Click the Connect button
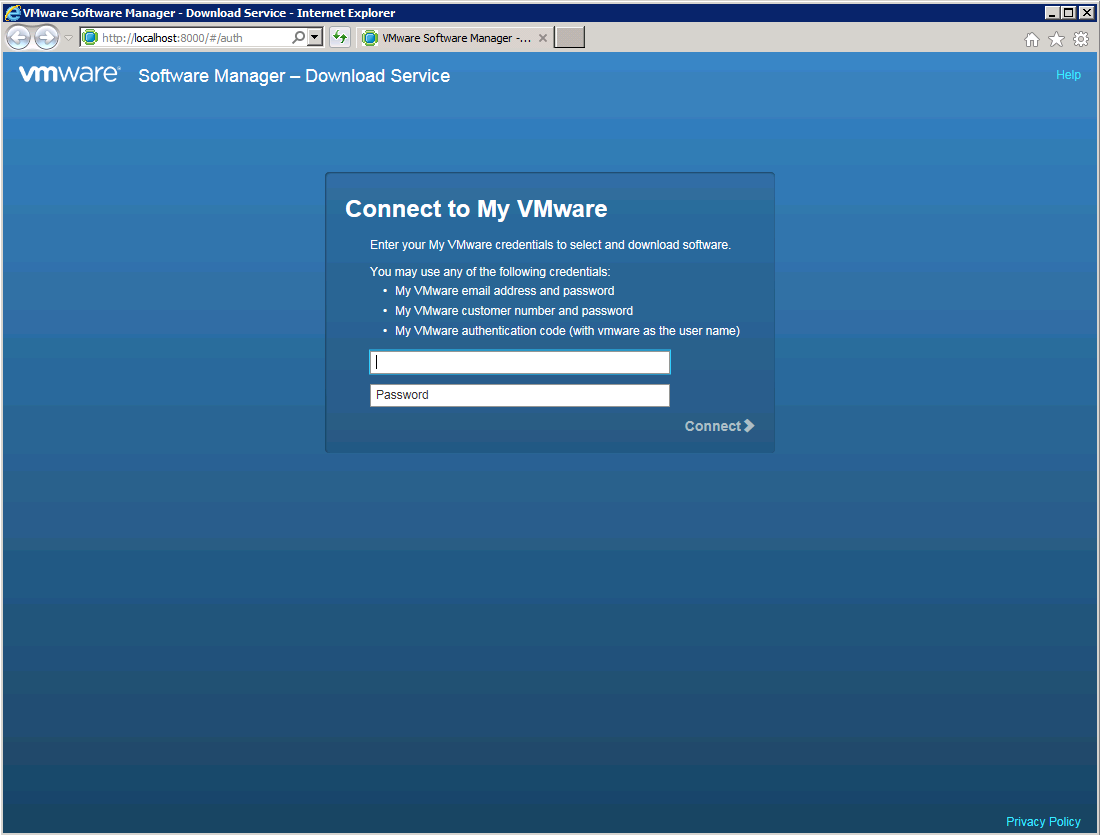The height and width of the screenshot is (835, 1100). (x=719, y=426)
